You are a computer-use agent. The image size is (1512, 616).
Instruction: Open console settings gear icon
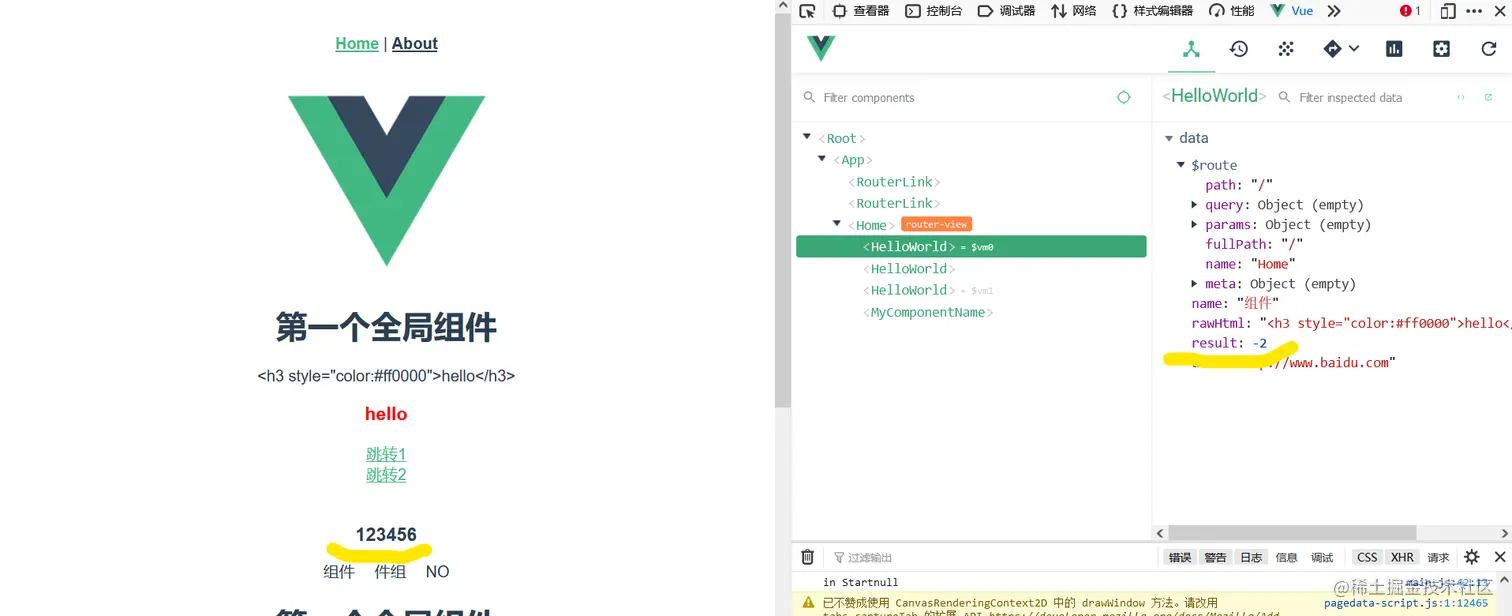coord(1471,557)
